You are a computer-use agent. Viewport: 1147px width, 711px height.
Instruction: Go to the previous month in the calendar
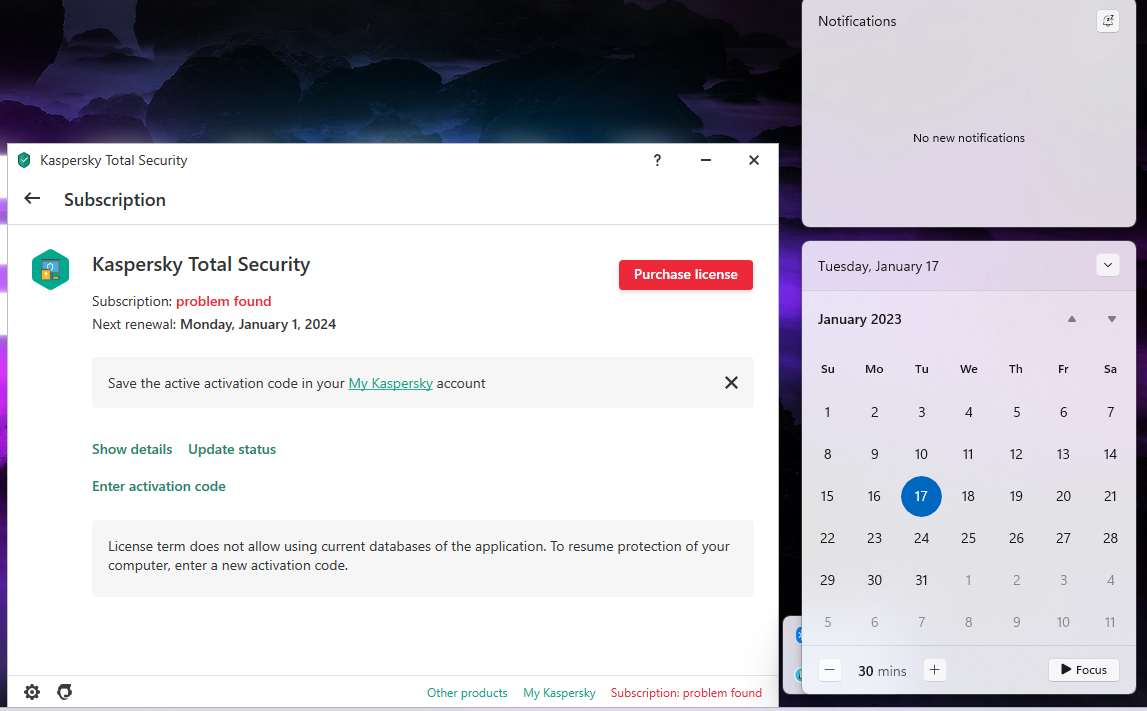pos(1072,319)
